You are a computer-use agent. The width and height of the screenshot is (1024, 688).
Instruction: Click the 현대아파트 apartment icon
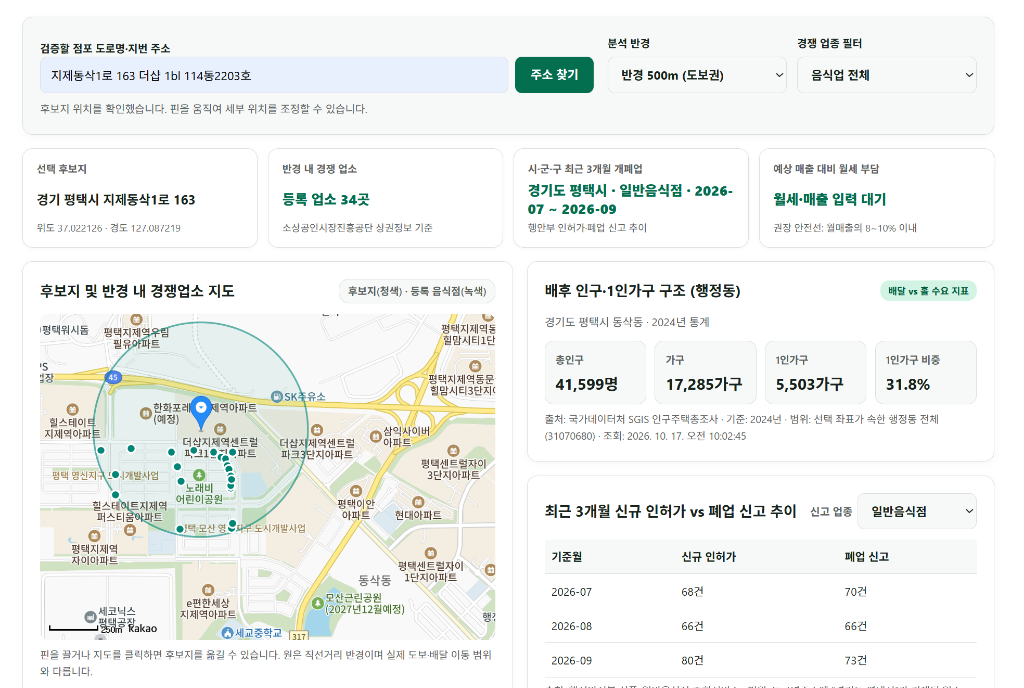(x=418, y=502)
